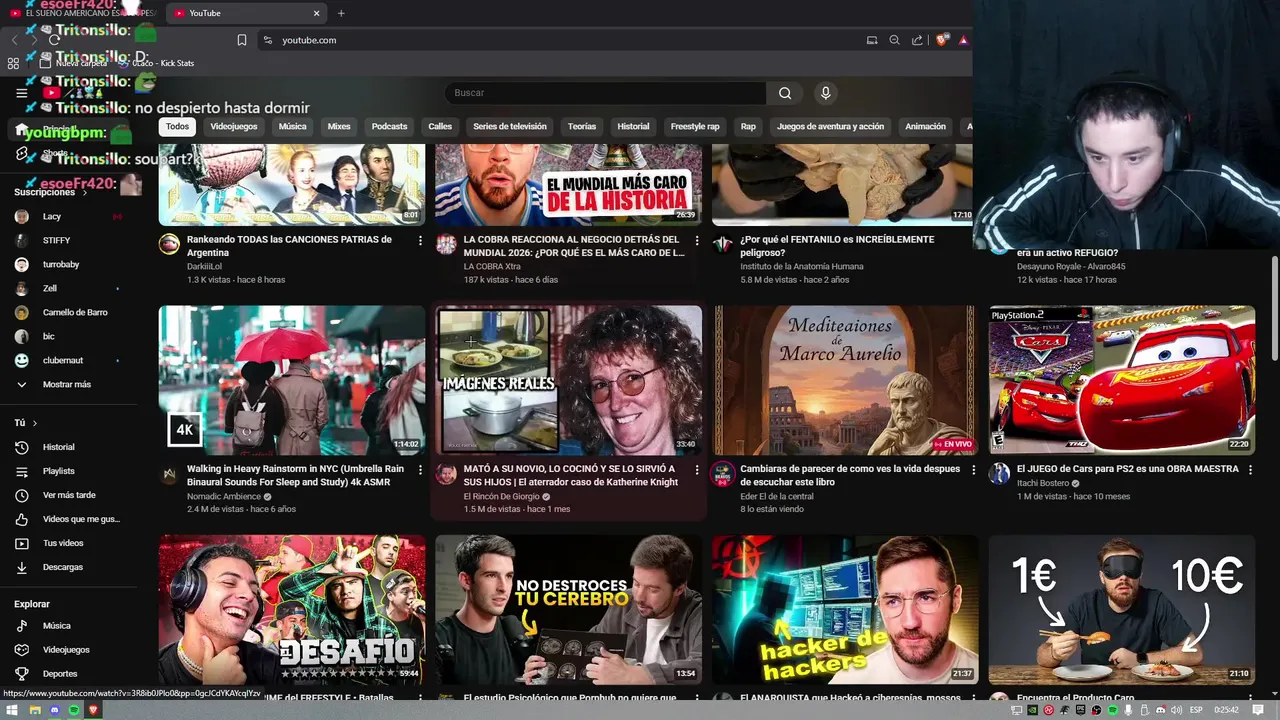Select the Juegos de aventura y acción chip
Image resolution: width=1280 pixels, height=720 pixels.
pyautogui.click(x=830, y=127)
